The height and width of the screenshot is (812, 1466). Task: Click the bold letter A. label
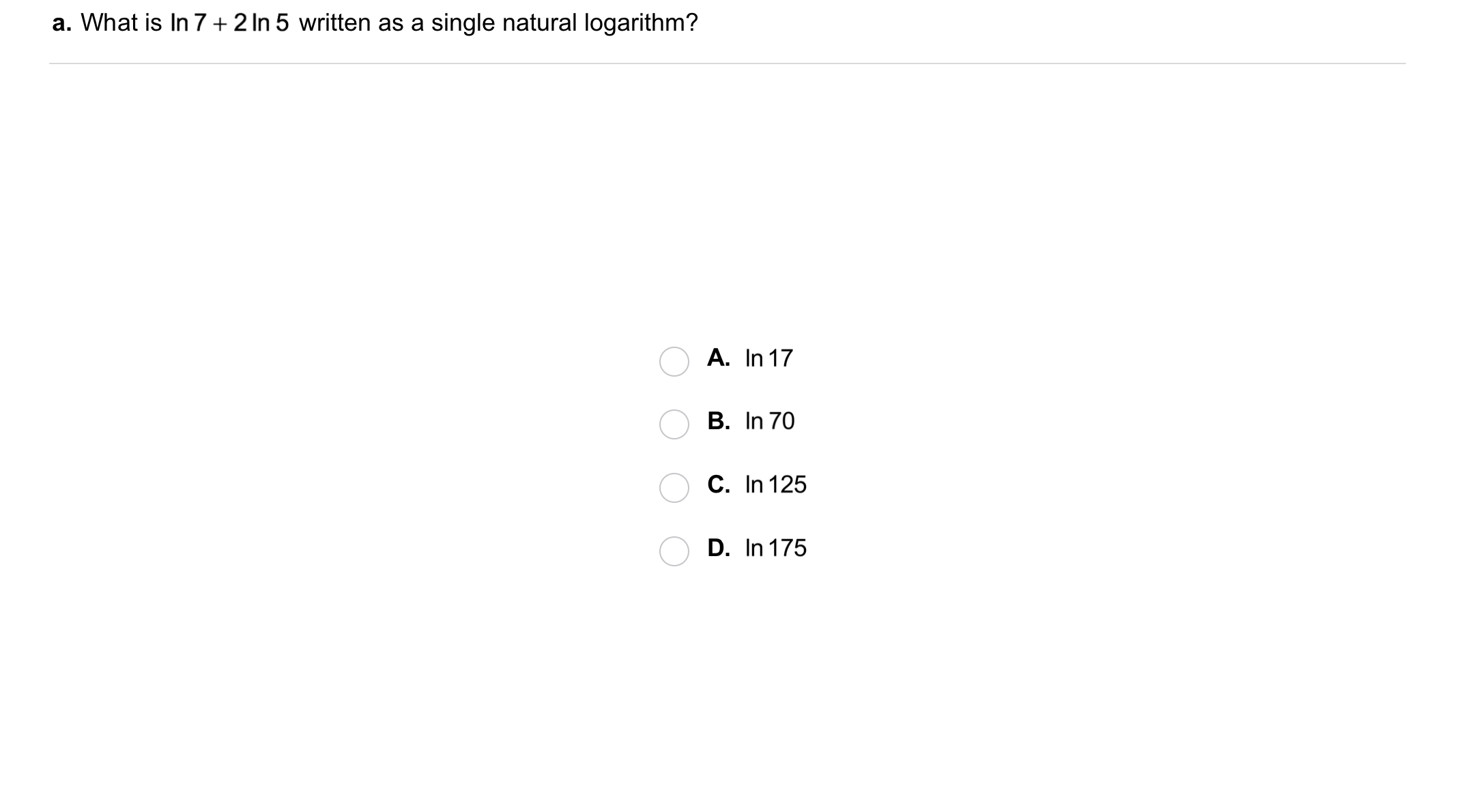click(719, 358)
